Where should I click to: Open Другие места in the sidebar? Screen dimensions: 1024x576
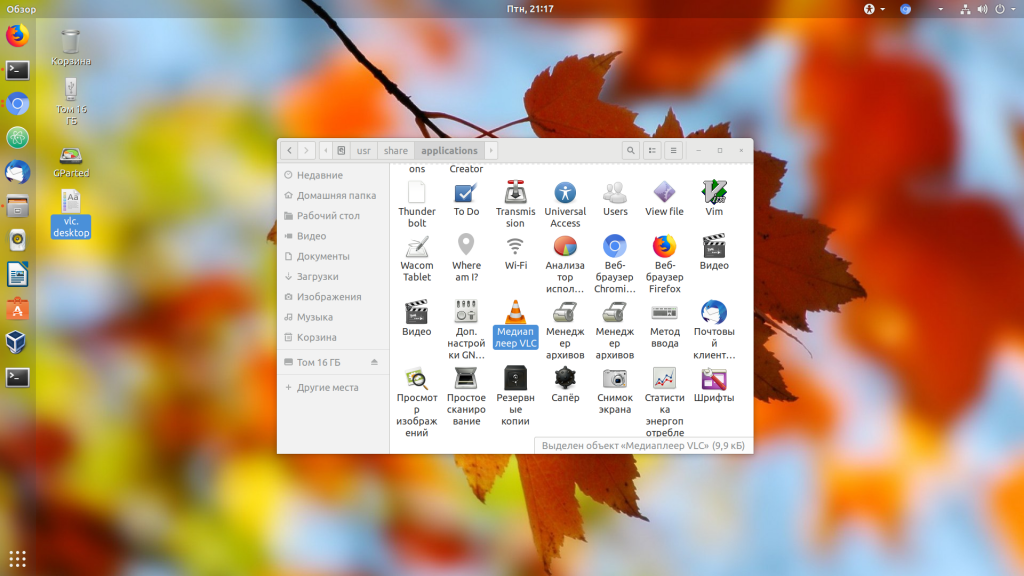[327, 387]
